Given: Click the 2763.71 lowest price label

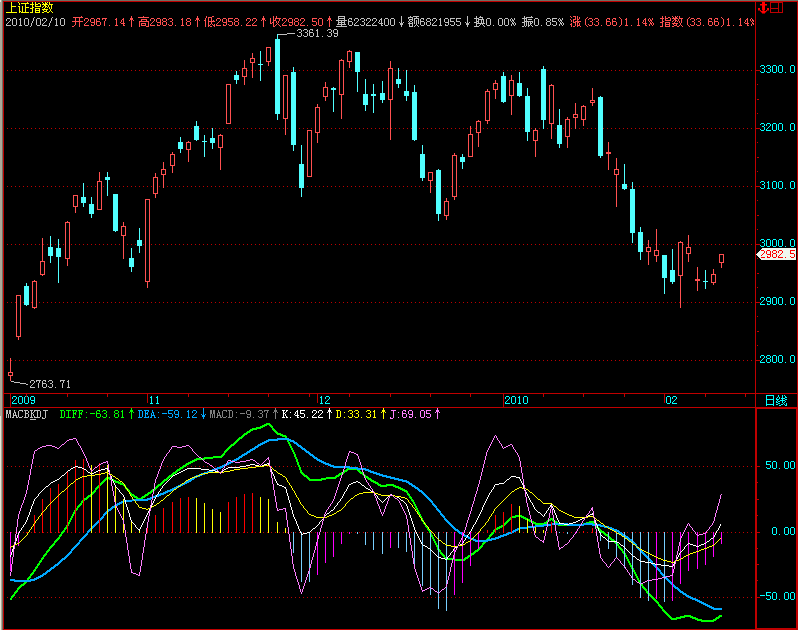Looking at the screenshot, I should click(50, 384).
